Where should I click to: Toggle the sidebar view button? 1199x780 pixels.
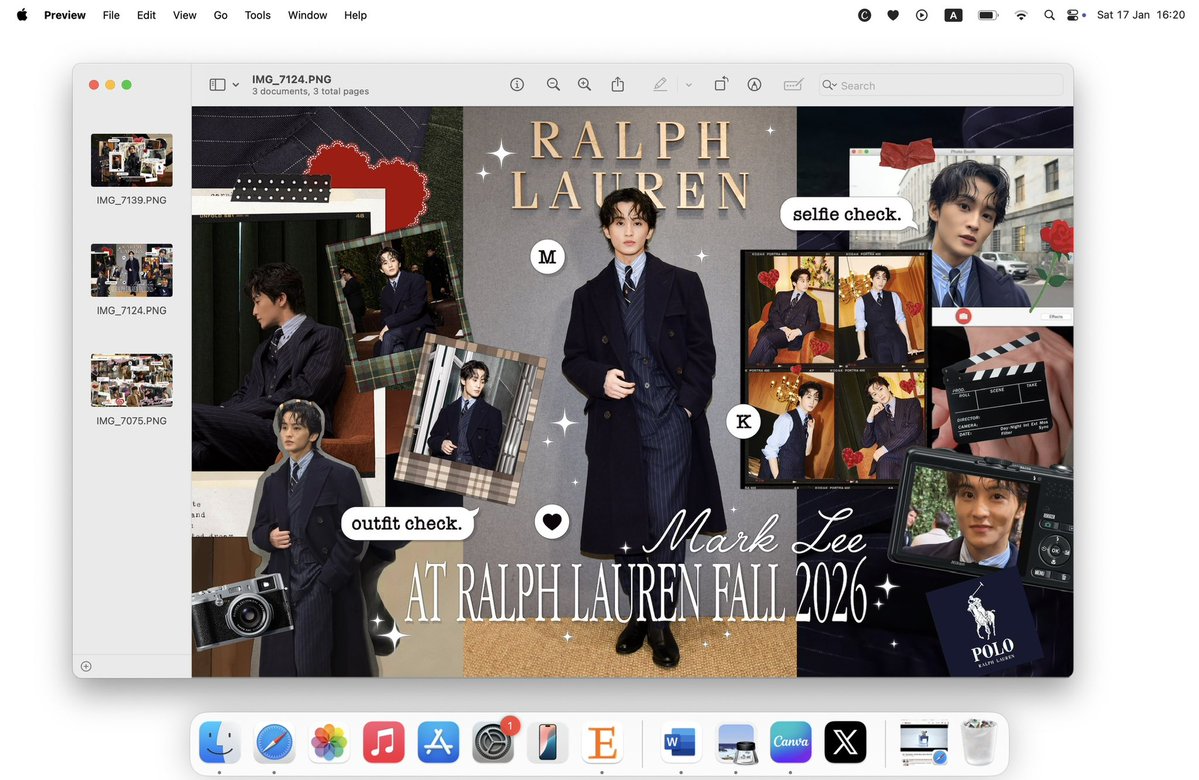[217, 85]
